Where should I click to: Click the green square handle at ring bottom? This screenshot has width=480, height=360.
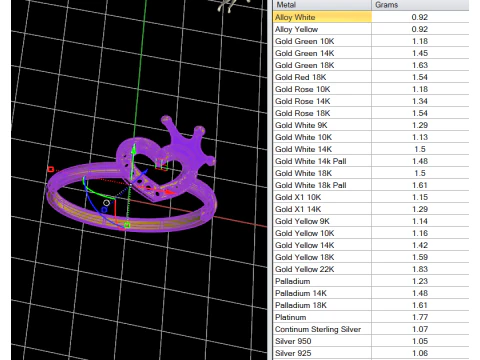(x=127, y=225)
